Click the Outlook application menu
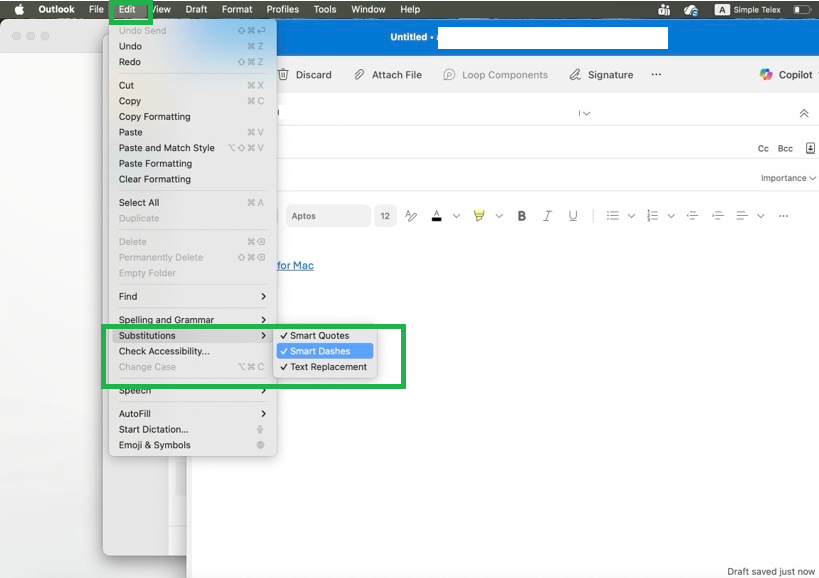The width and height of the screenshot is (819, 578). coord(56,9)
